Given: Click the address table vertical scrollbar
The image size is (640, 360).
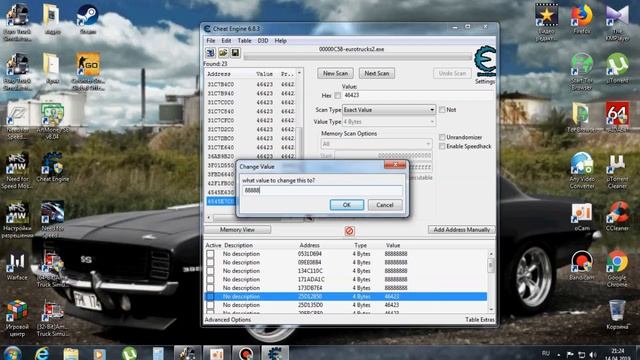Looking at the screenshot, I should [x=491, y=281].
